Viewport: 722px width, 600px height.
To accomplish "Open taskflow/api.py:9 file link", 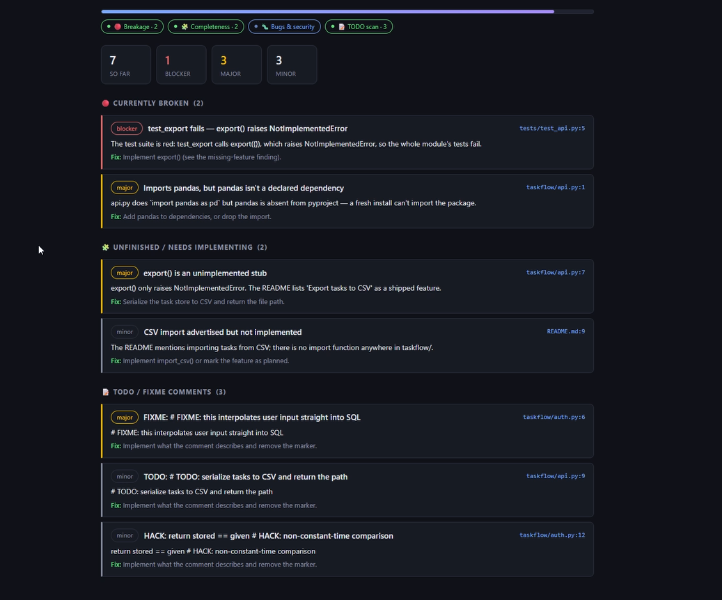I will point(555,476).
